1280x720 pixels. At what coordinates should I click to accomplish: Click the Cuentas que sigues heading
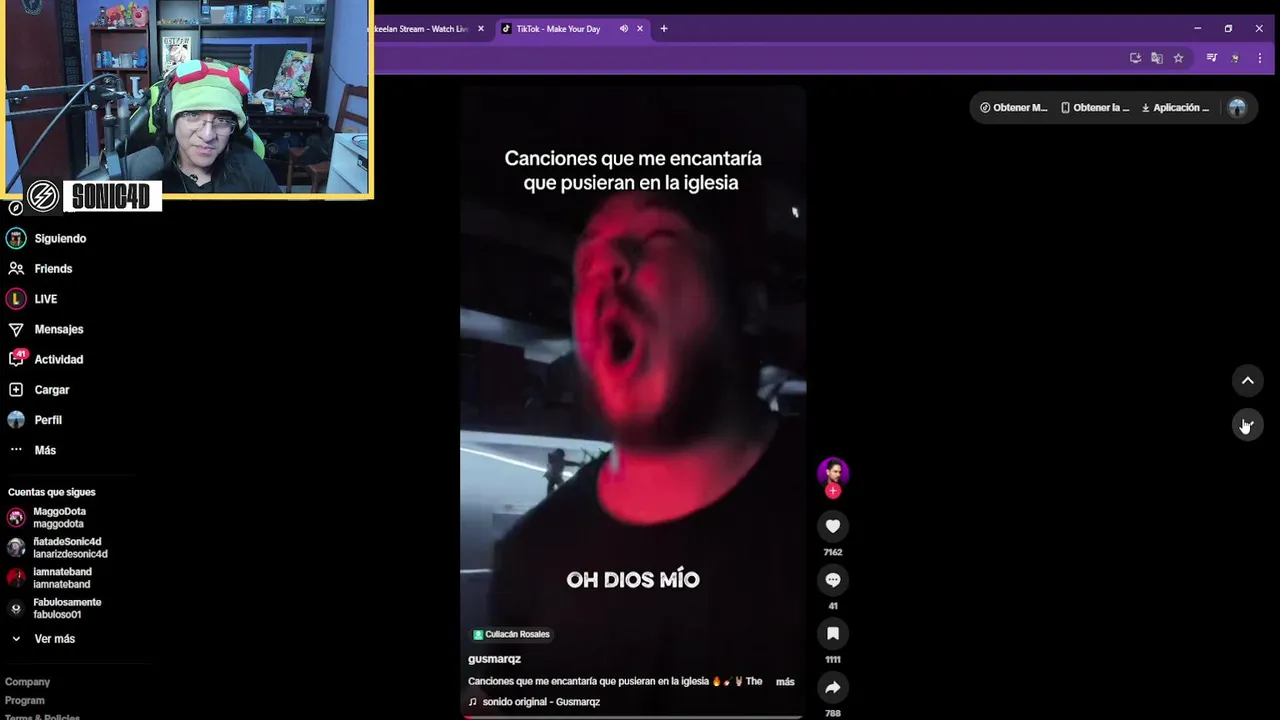pos(52,492)
